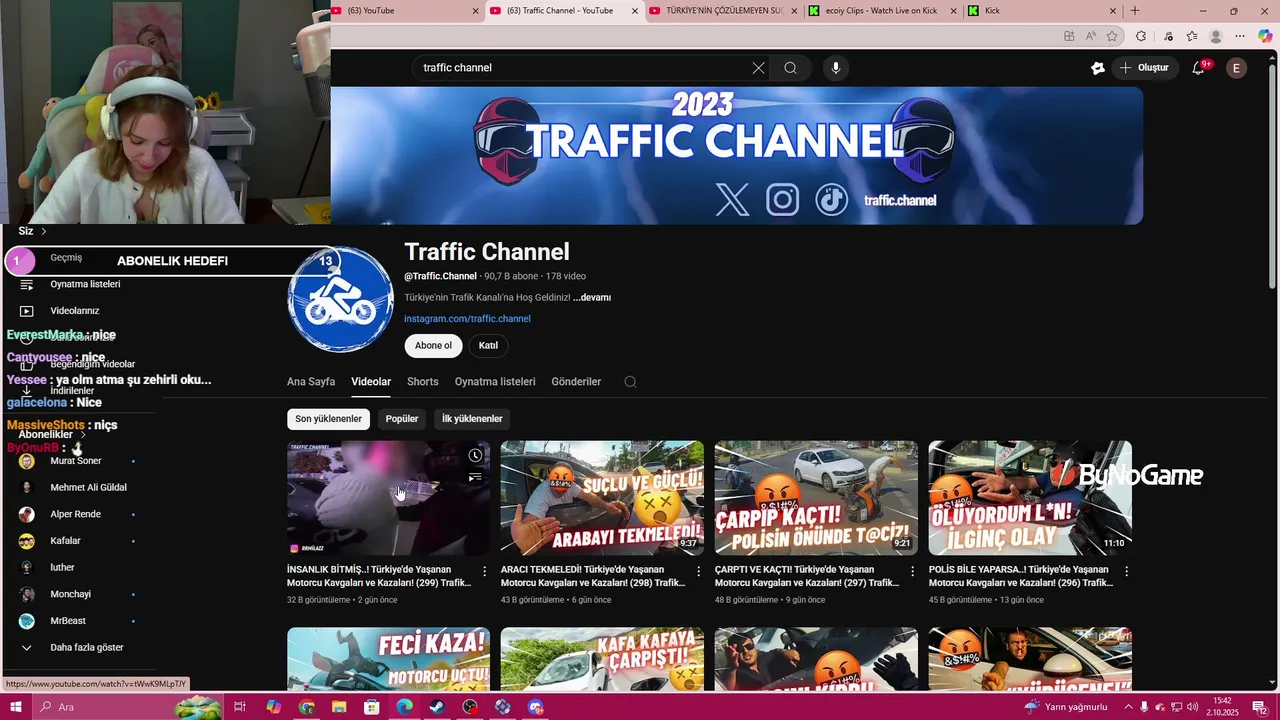
Task: Open the Instagram icon in the channel banner
Action: 783,200
